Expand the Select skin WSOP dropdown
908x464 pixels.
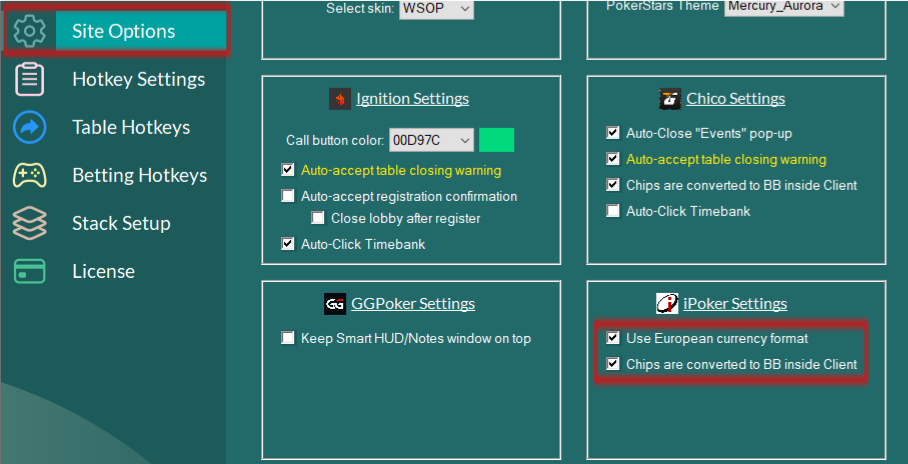point(436,9)
